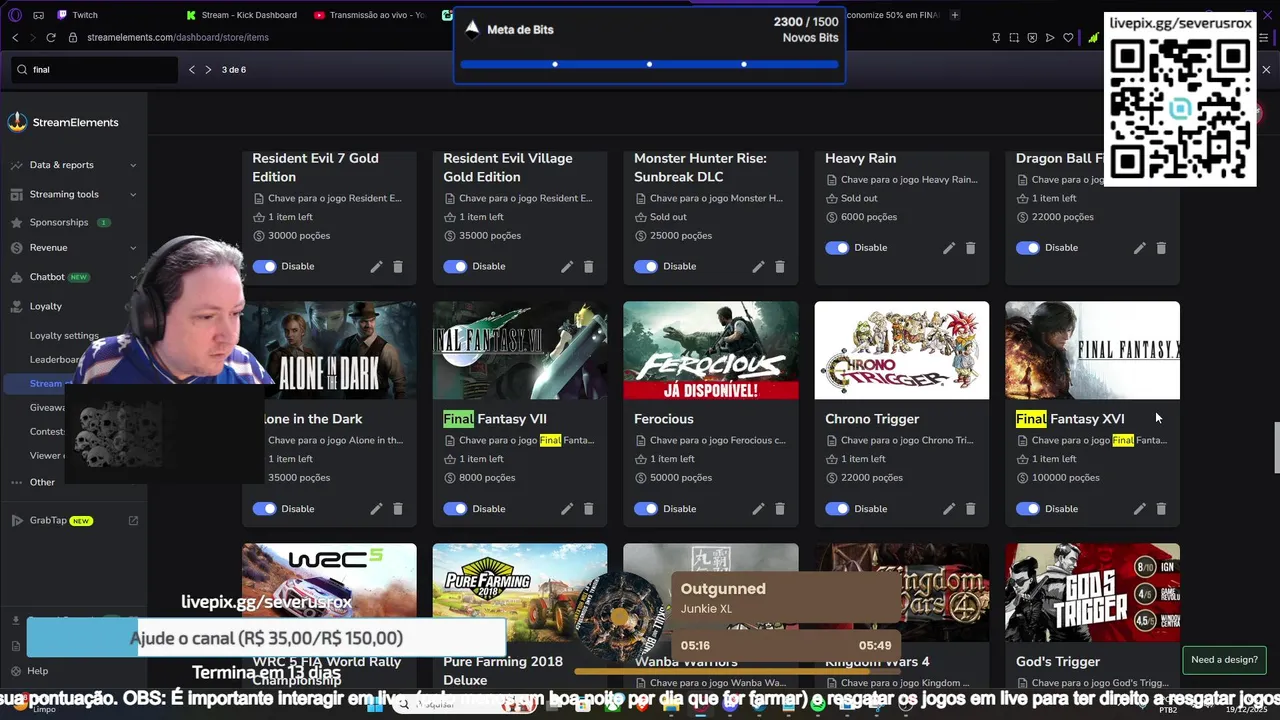The height and width of the screenshot is (720, 1280).
Task: Open the Loyalty sidebar section
Action: click(x=45, y=306)
